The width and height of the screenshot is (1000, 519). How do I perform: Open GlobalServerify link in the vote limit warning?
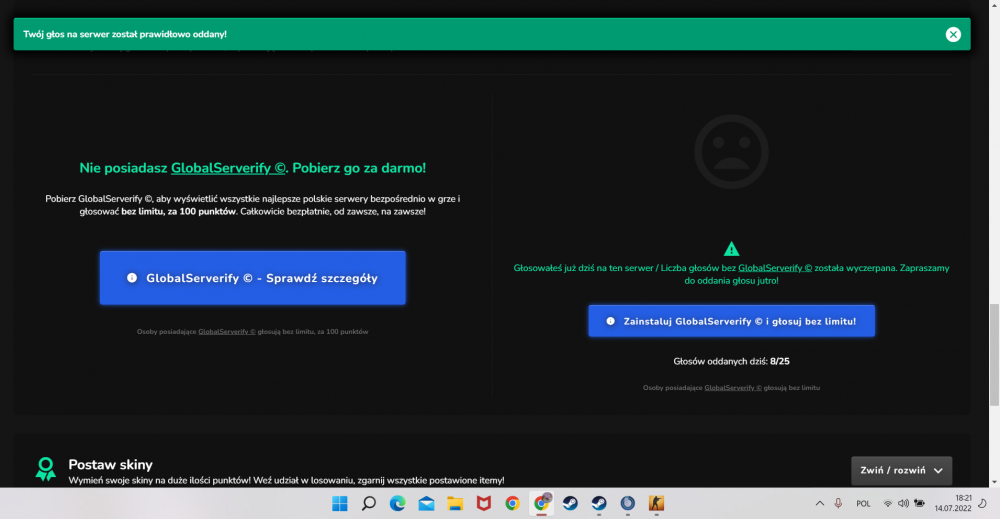775,268
